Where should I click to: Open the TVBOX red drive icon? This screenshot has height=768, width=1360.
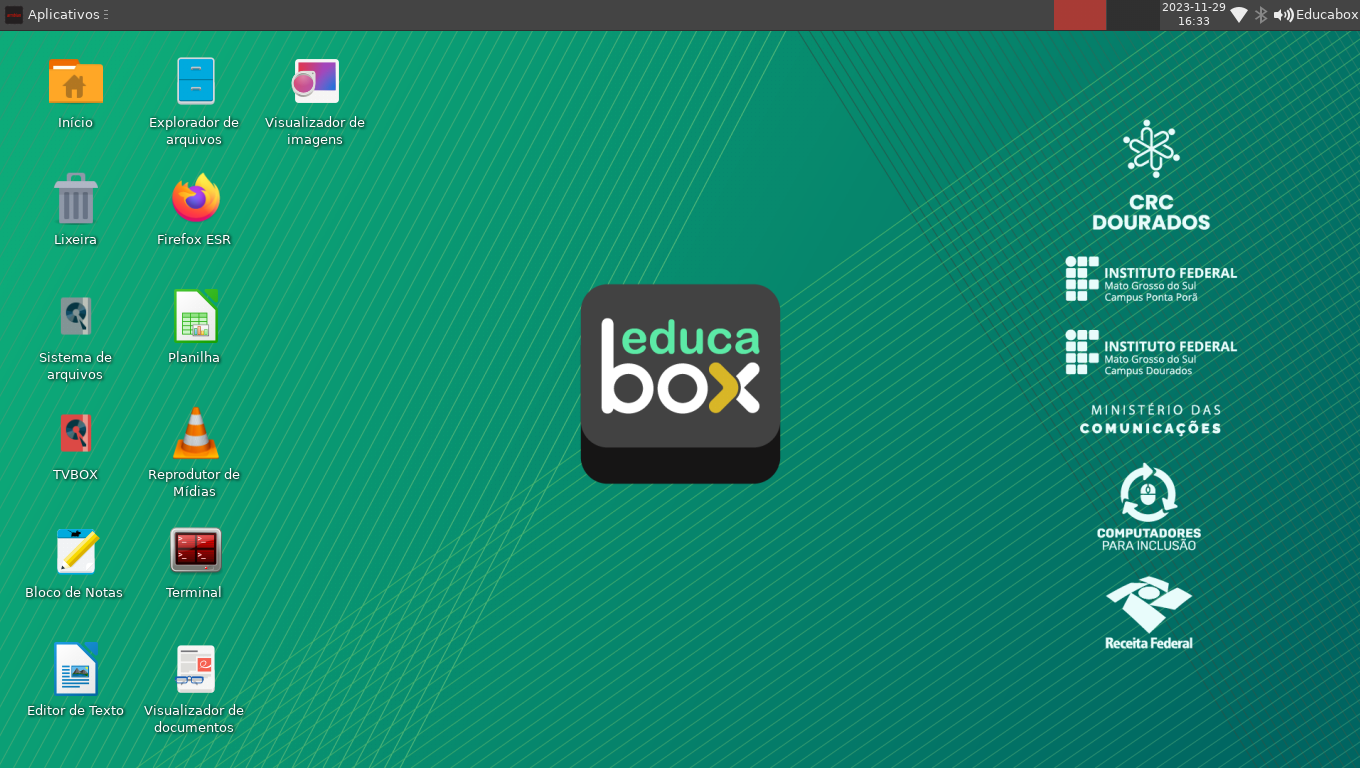coord(76,433)
